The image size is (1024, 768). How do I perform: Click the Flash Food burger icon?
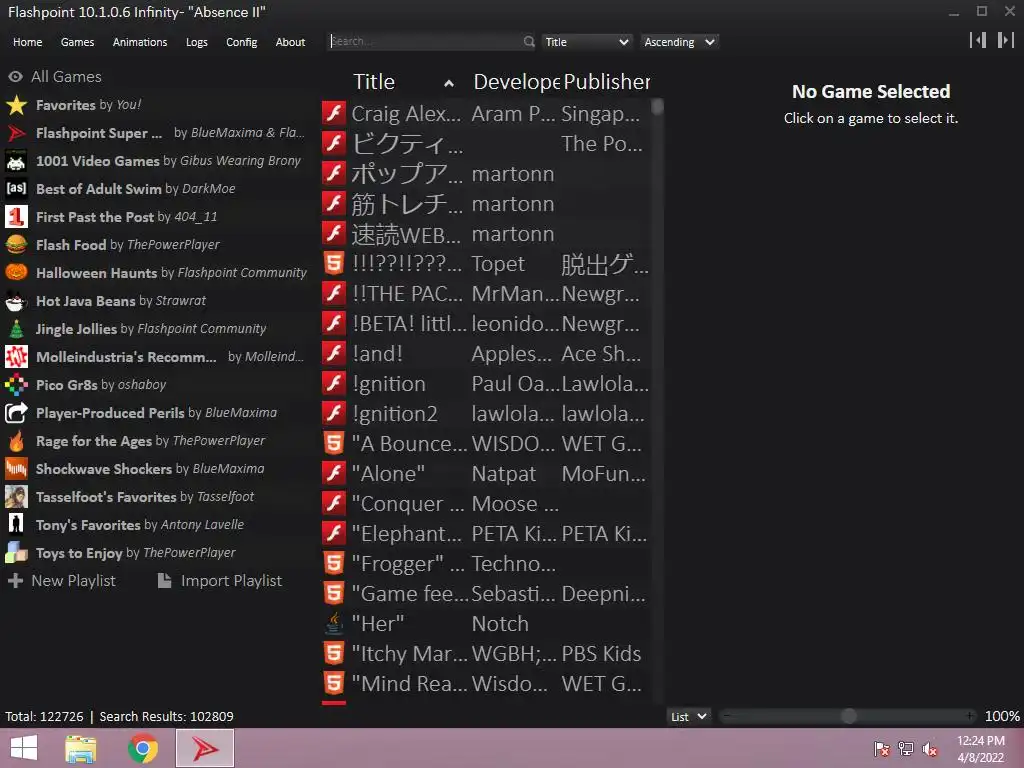(16, 245)
